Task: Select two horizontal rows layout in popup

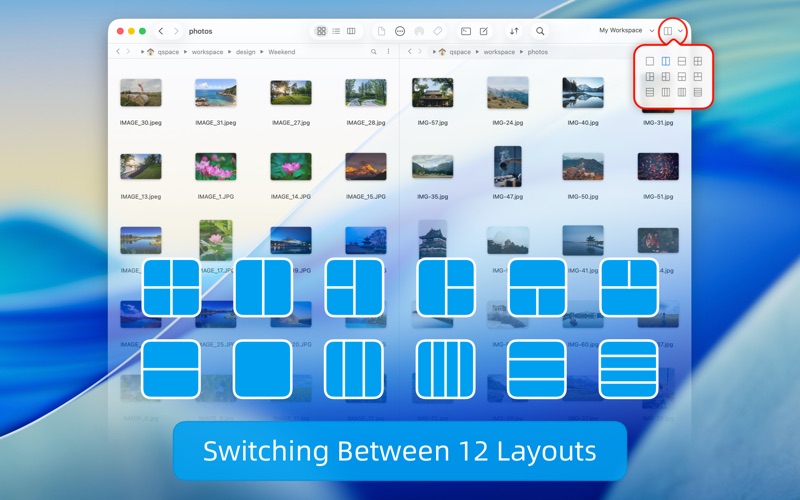Action: (682, 61)
